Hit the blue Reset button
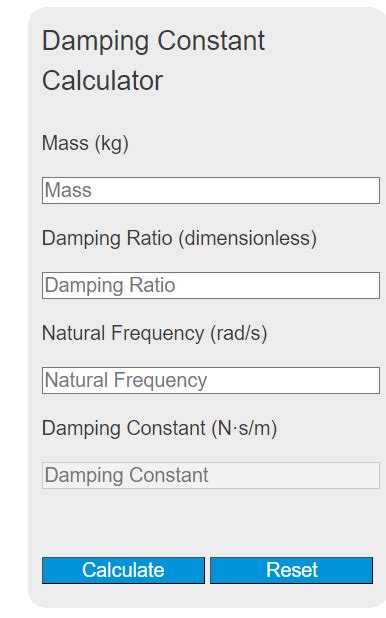Viewport: 386px width, 618px height. [291, 570]
